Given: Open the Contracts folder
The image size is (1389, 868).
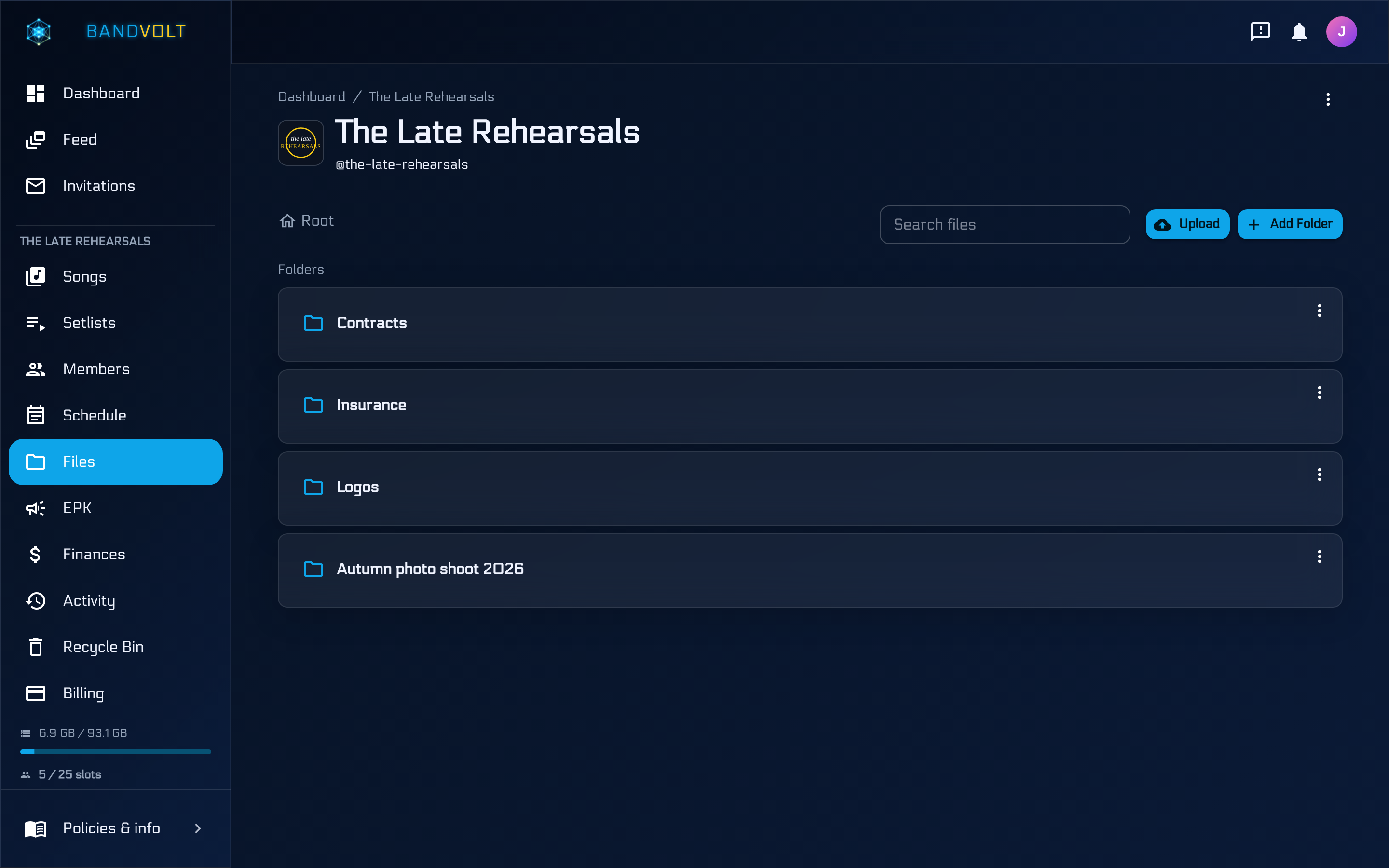Looking at the screenshot, I should [x=809, y=325].
